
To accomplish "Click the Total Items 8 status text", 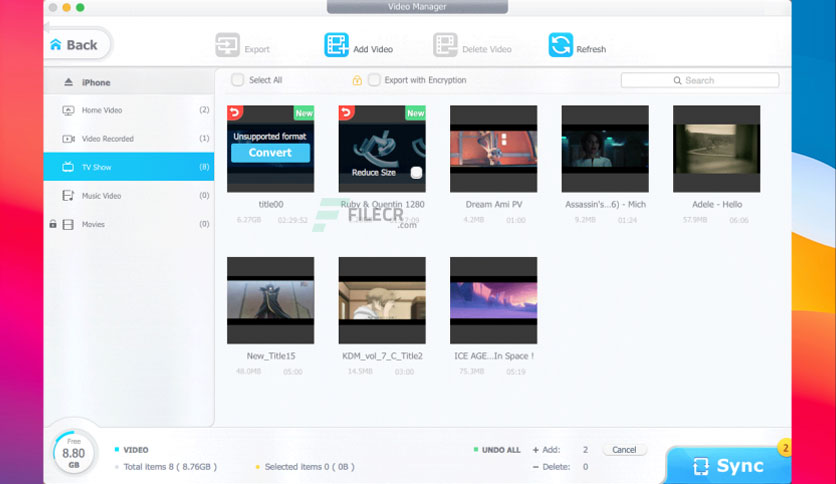I will 170,466.
